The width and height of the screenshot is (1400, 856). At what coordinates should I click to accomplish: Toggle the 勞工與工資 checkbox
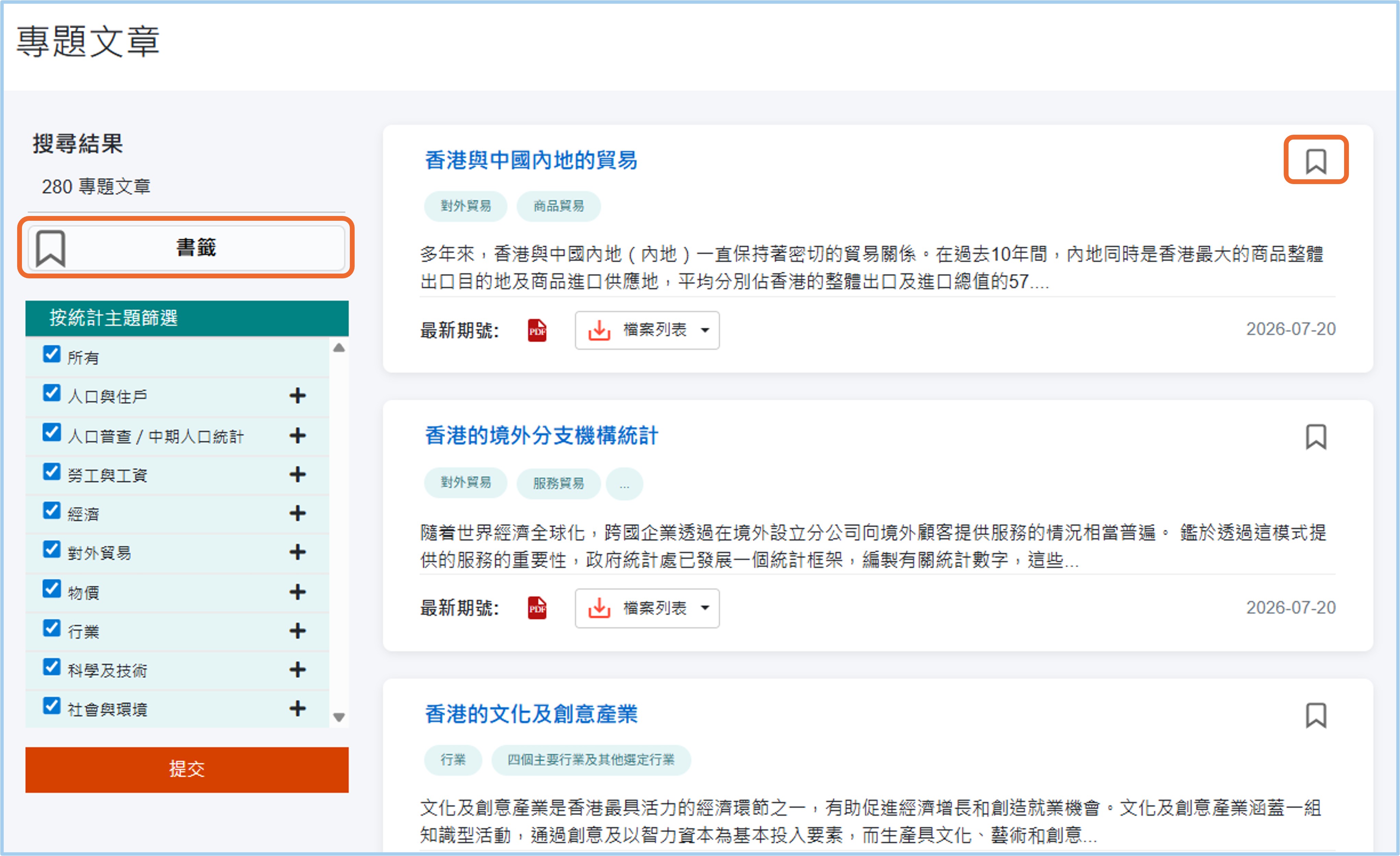52,471
